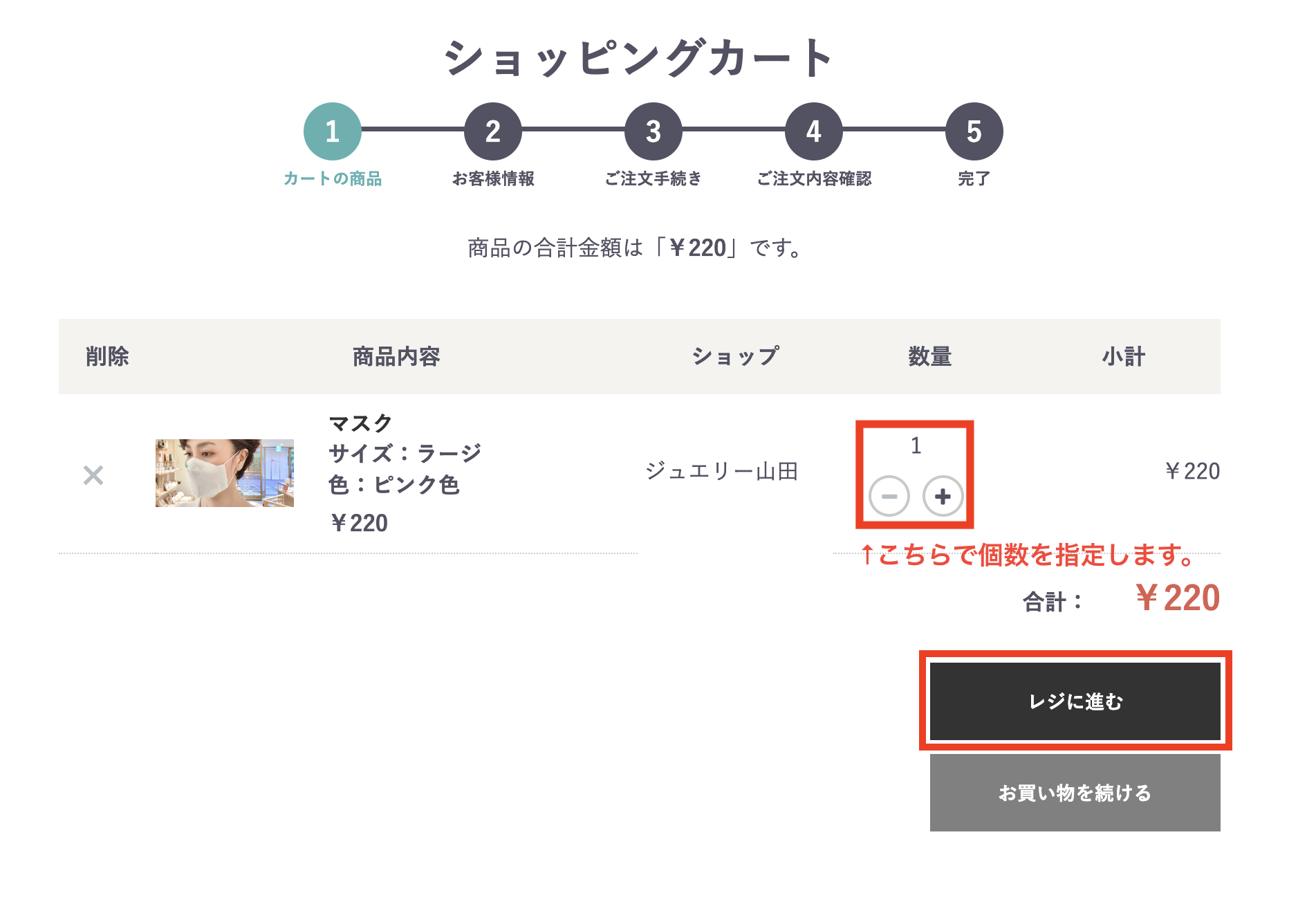
Task: Click step 4 circle in the progress bar
Action: [814, 131]
